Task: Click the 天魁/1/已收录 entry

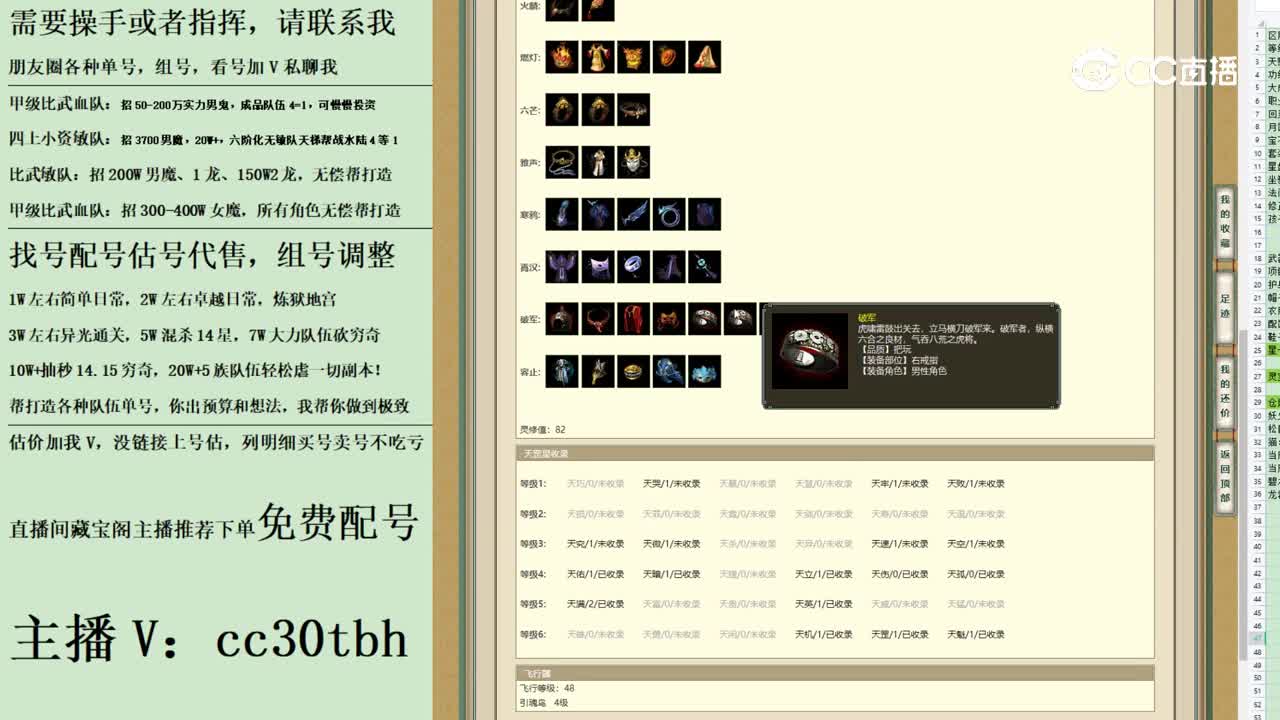Action: point(976,634)
